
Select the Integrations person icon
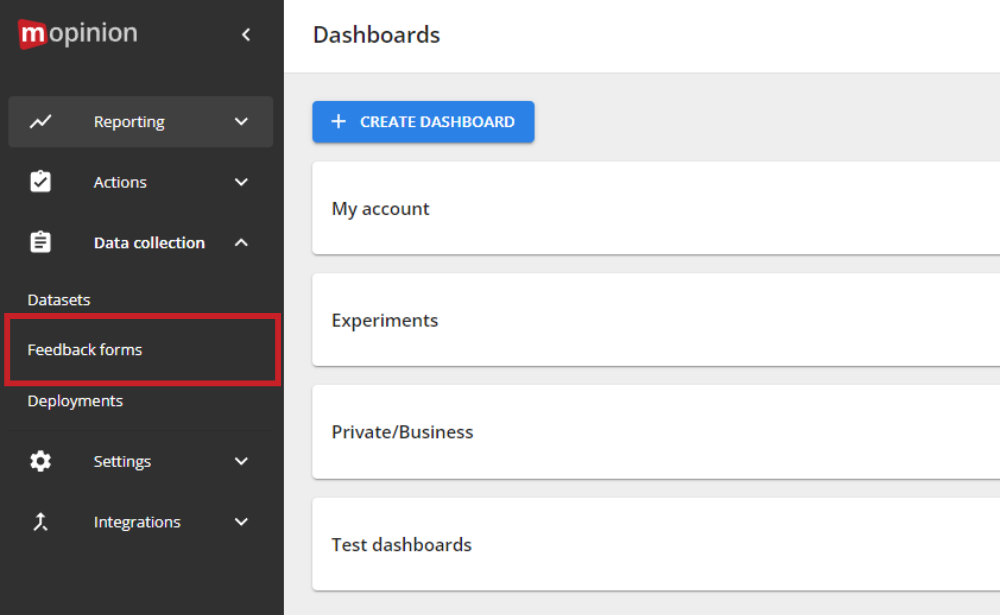40,521
